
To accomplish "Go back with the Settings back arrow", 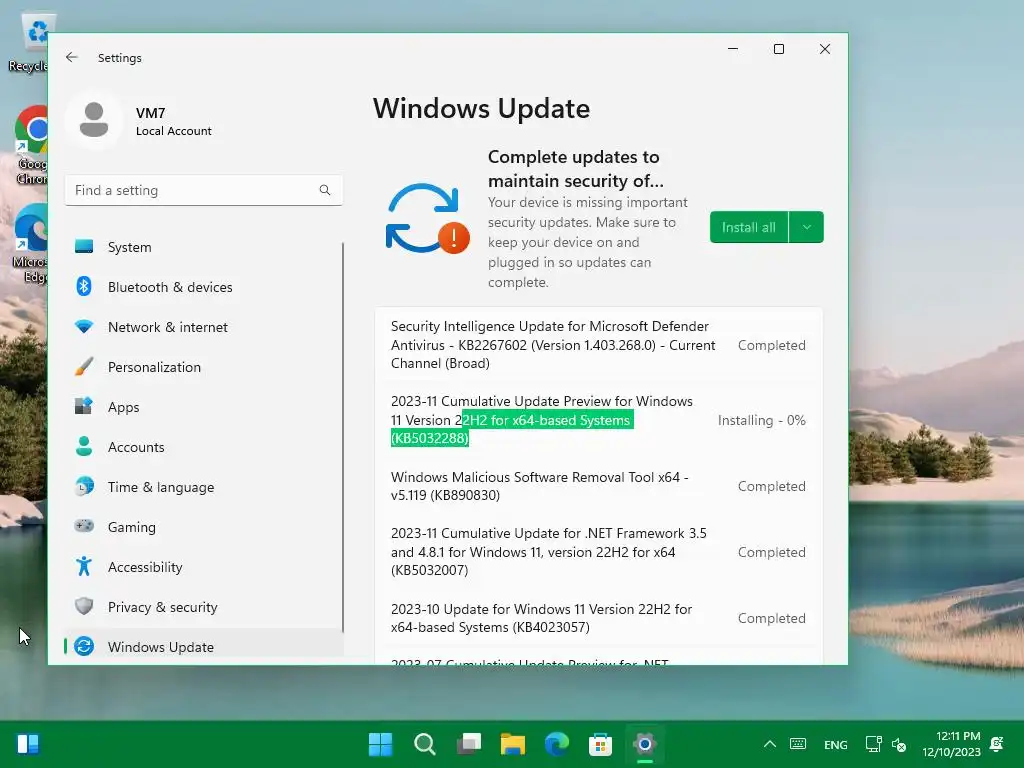I will [x=72, y=57].
